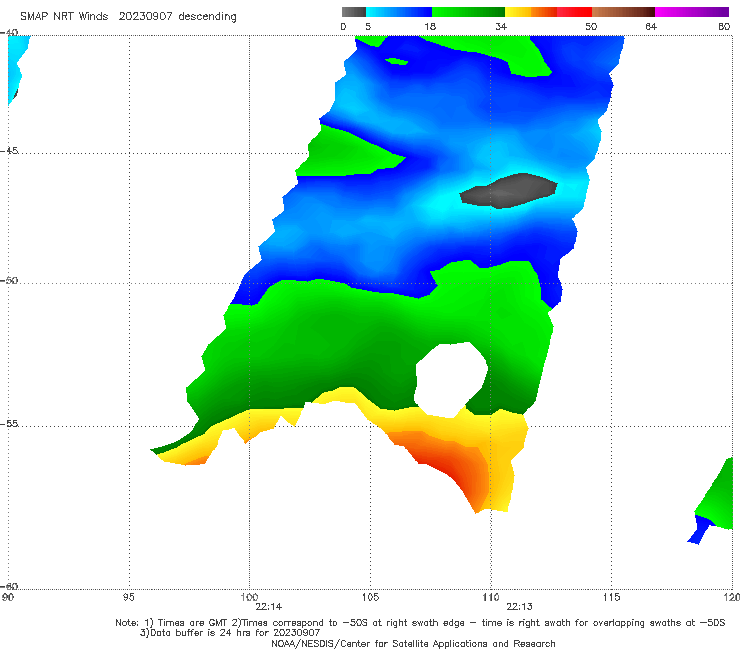Click the red high-wind region of the swath

click(451, 472)
